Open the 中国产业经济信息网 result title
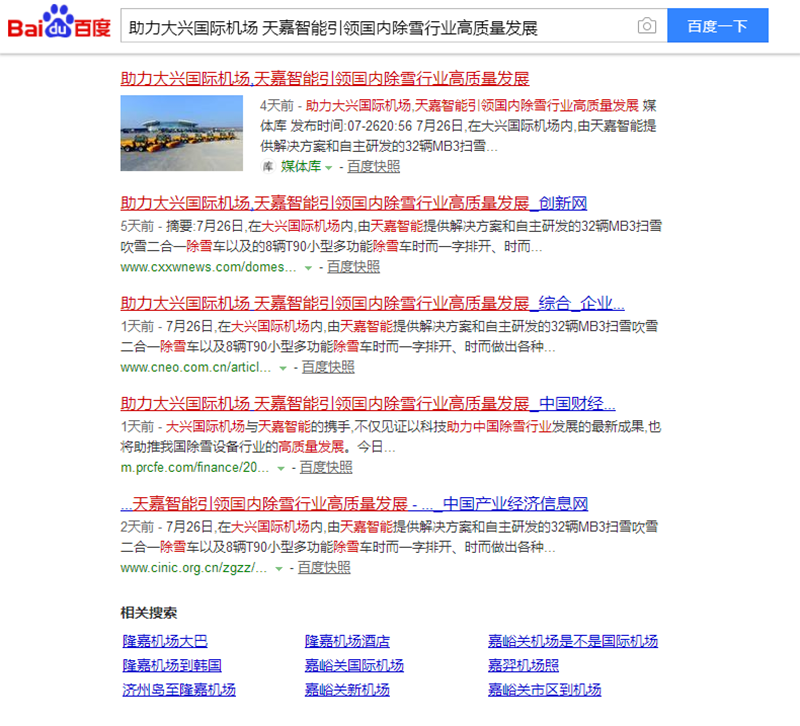 pyautogui.click(x=354, y=503)
